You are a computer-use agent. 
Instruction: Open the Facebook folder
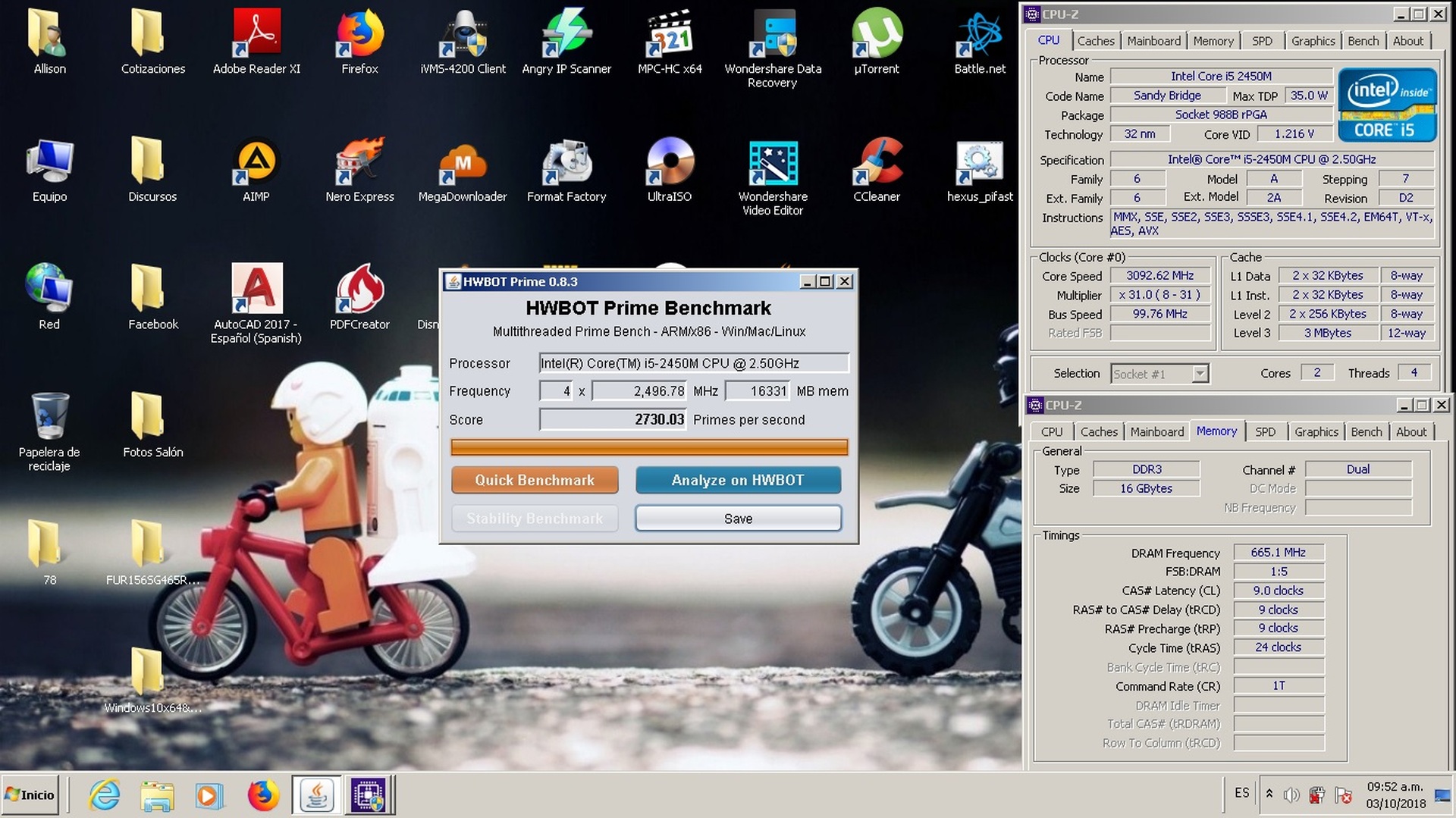click(152, 297)
